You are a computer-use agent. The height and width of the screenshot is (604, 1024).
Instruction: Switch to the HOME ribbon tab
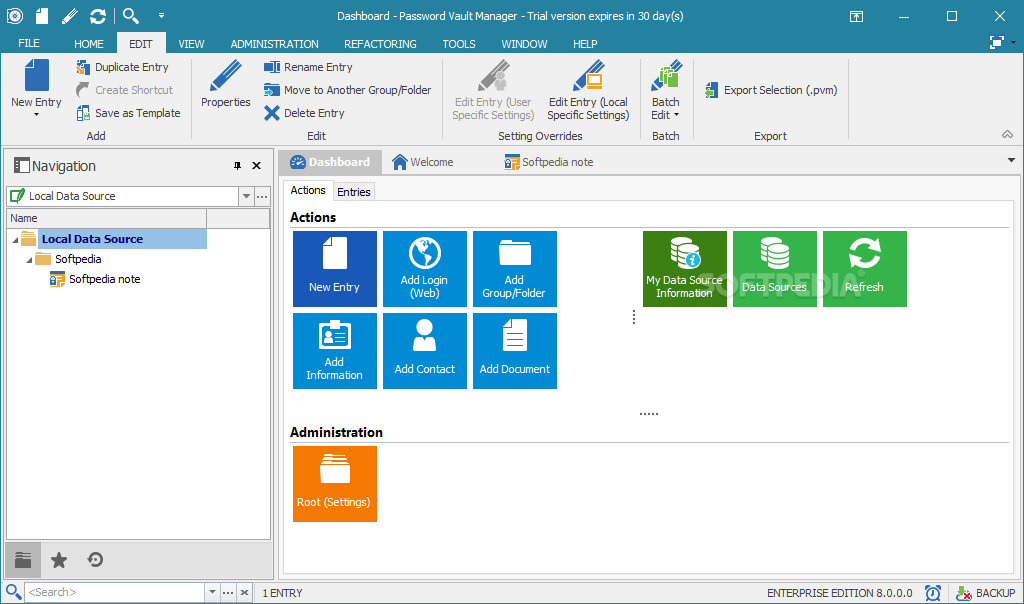pos(89,44)
